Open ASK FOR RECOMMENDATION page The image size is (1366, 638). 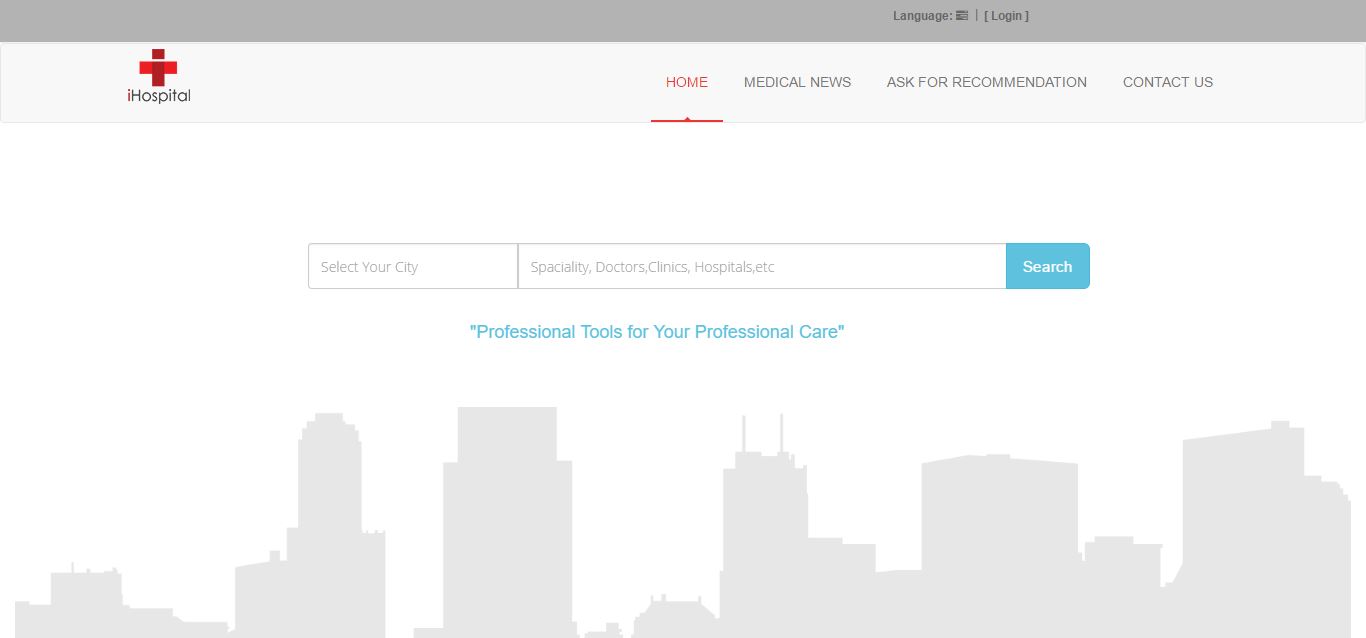(x=986, y=82)
